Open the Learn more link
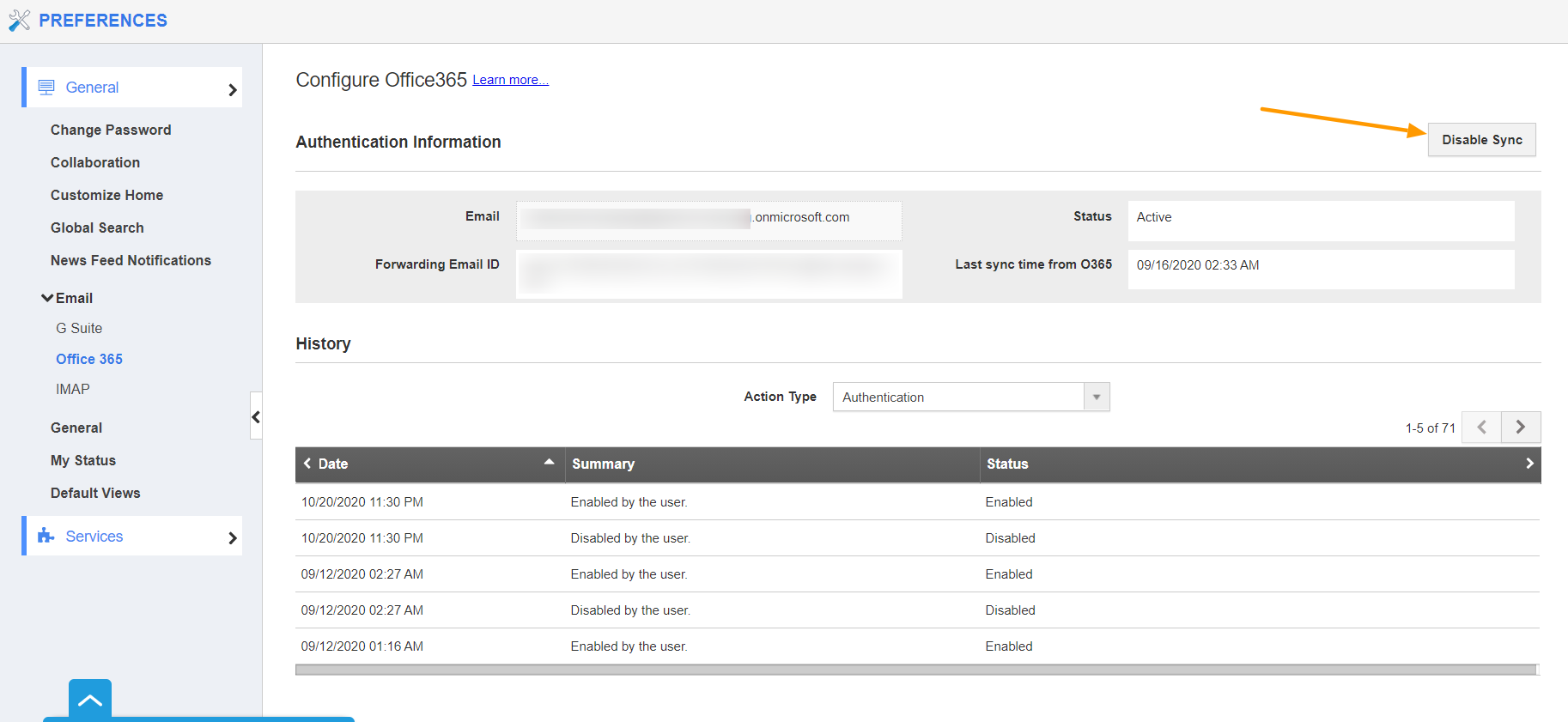 coord(510,80)
